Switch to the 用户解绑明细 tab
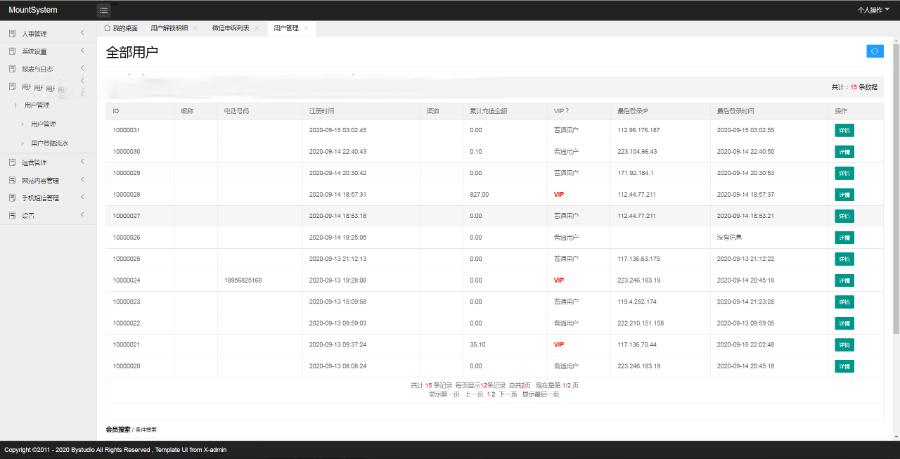Viewport: 900px width, 459px height. (168, 29)
